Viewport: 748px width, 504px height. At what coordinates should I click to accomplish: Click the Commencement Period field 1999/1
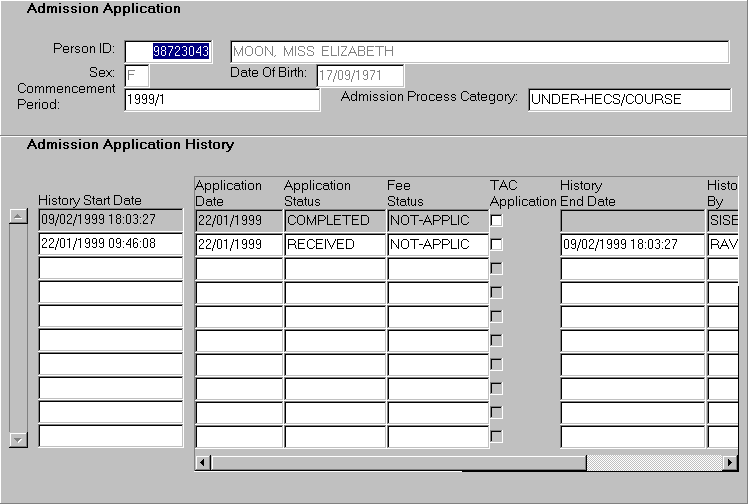coord(221,100)
